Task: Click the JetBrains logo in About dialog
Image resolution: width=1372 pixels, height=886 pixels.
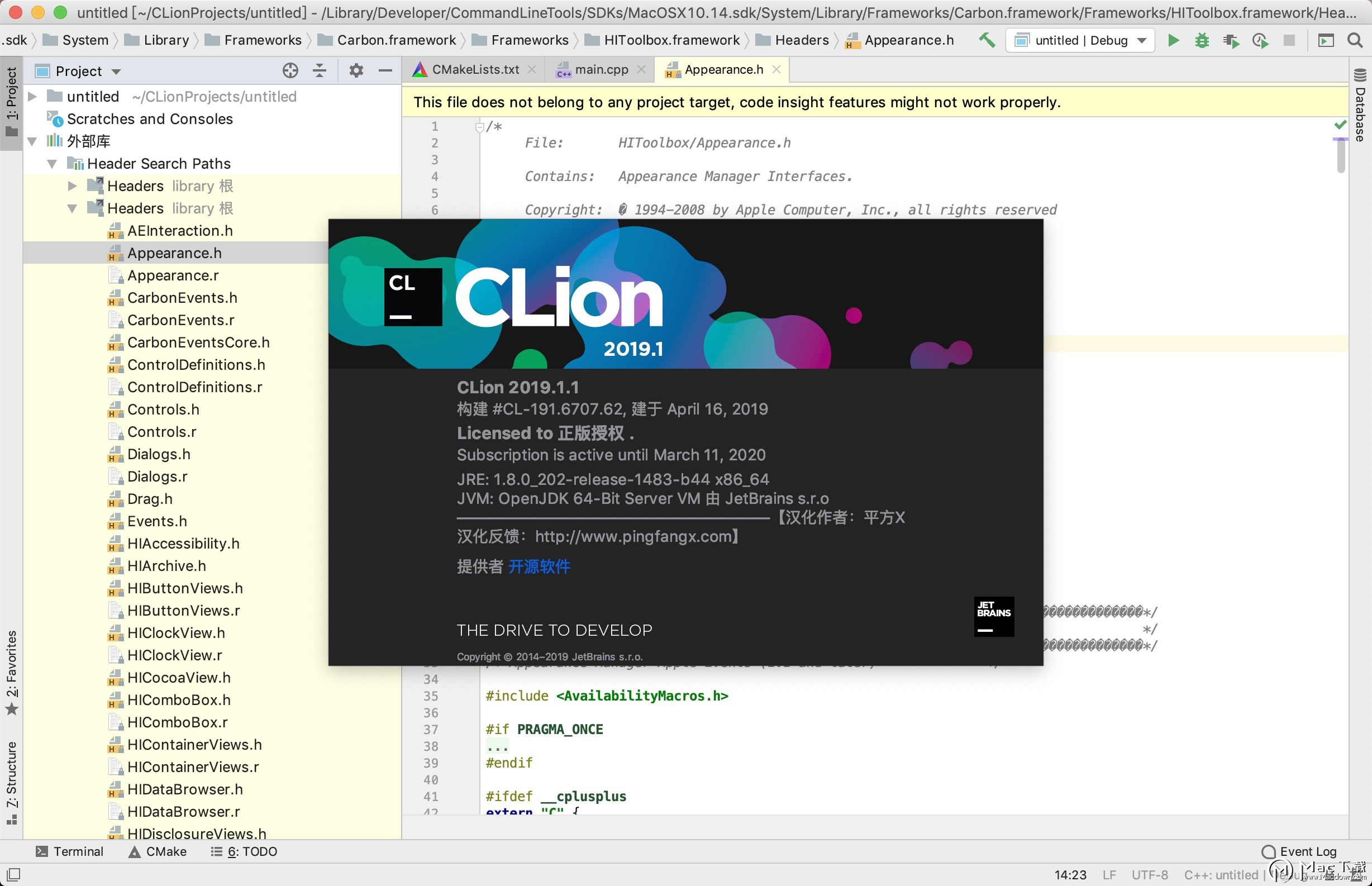Action: (994, 617)
